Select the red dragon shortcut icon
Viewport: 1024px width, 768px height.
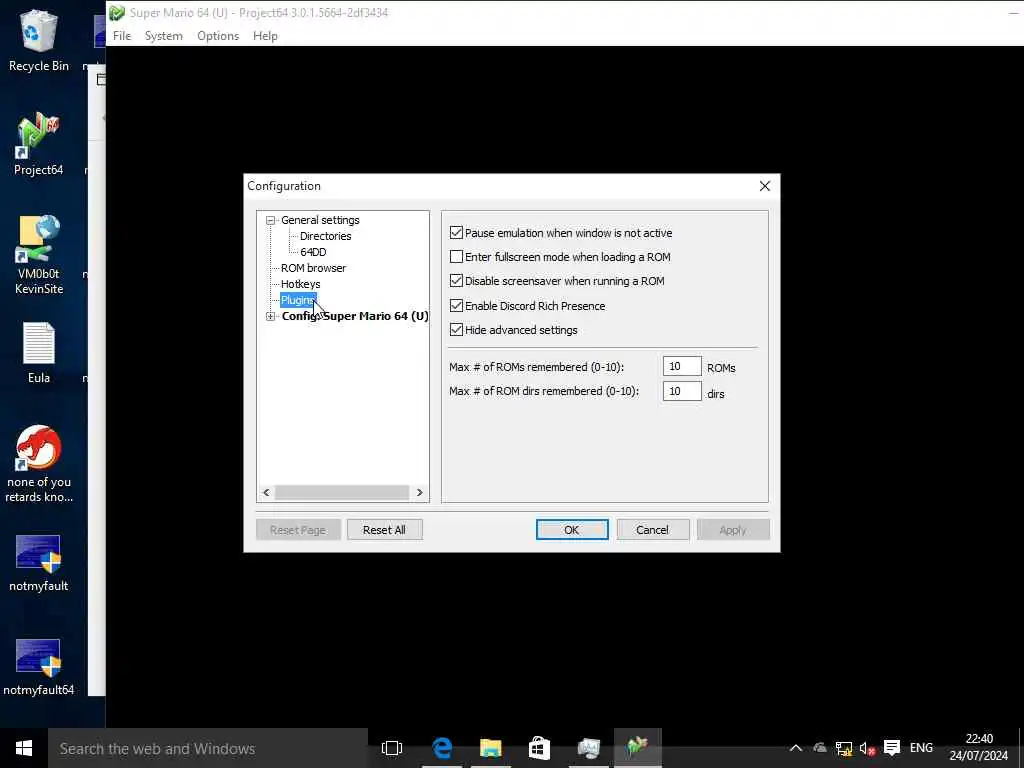pos(39,464)
